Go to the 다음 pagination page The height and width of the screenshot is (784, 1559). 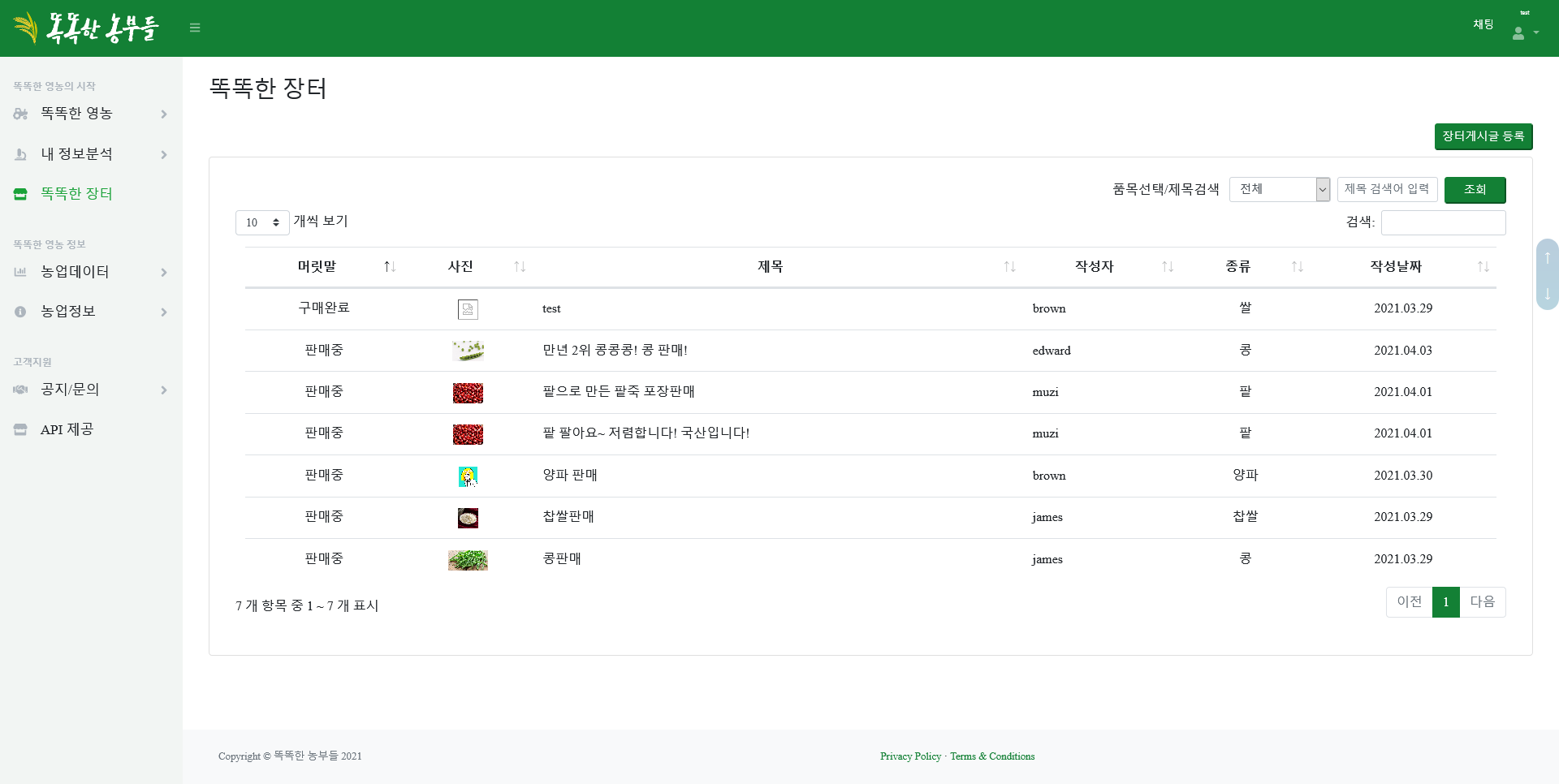1482,602
